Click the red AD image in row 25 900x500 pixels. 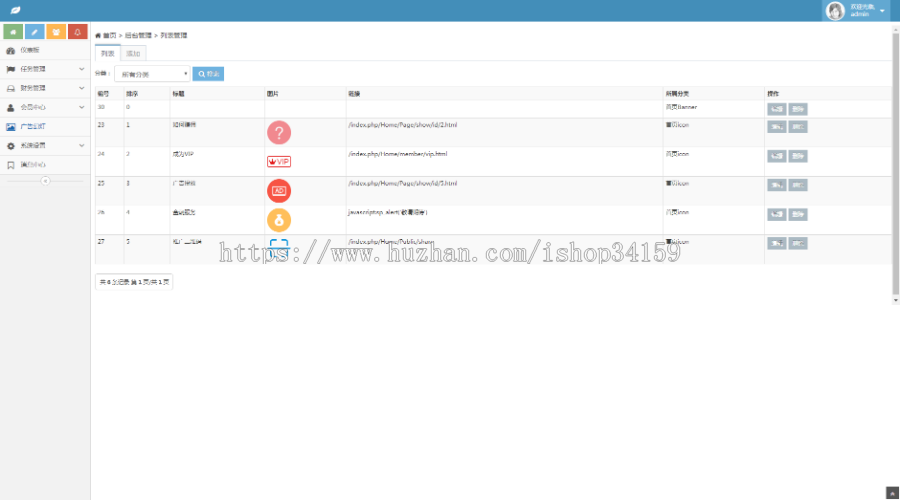279,191
